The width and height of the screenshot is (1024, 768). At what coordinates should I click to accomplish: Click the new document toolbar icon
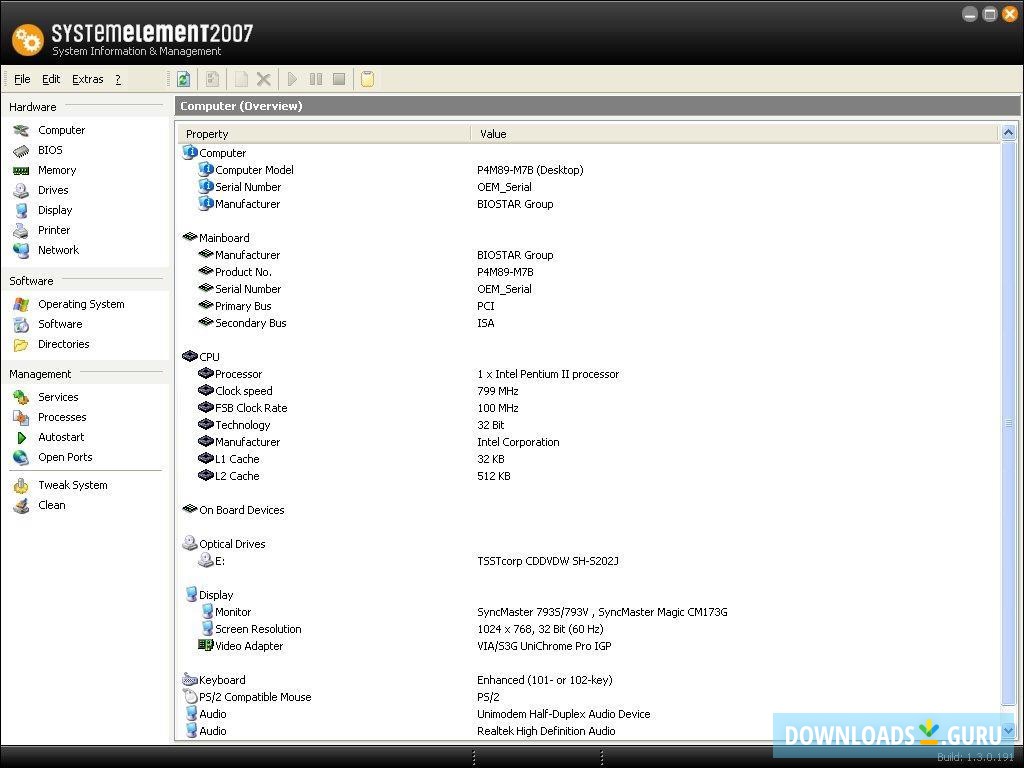[241, 79]
